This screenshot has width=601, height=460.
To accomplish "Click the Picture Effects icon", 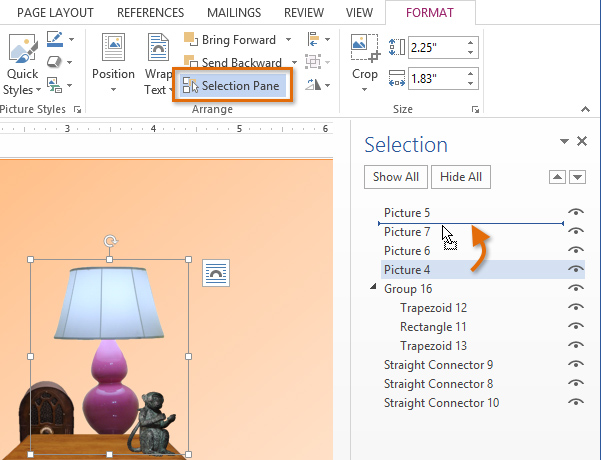I will pyautogui.click(x=54, y=62).
